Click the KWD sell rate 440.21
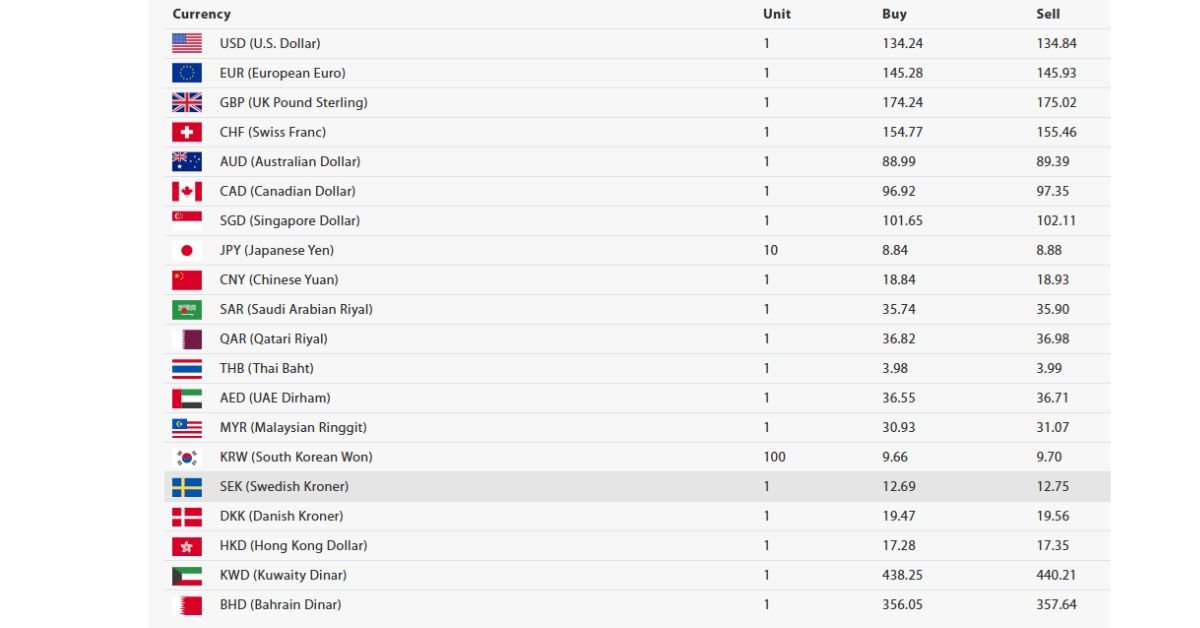The image size is (1200, 628). (x=1057, y=575)
